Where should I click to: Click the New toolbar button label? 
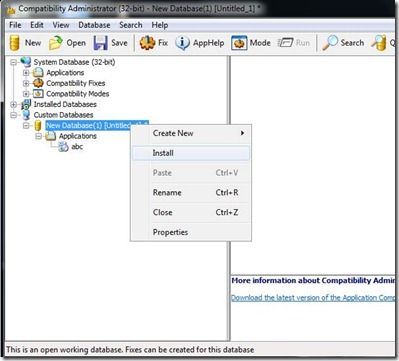[33, 43]
